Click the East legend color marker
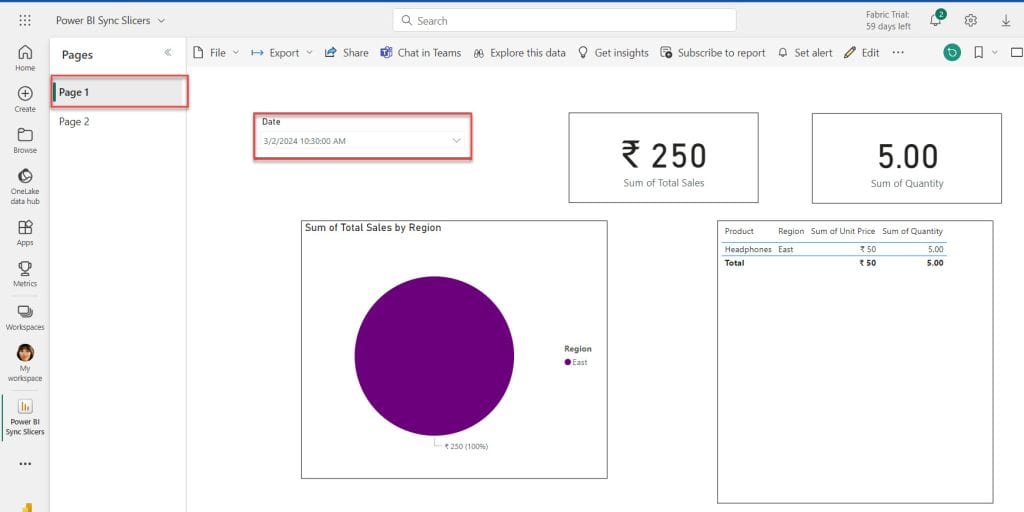The height and width of the screenshot is (512, 1024). [568, 362]
